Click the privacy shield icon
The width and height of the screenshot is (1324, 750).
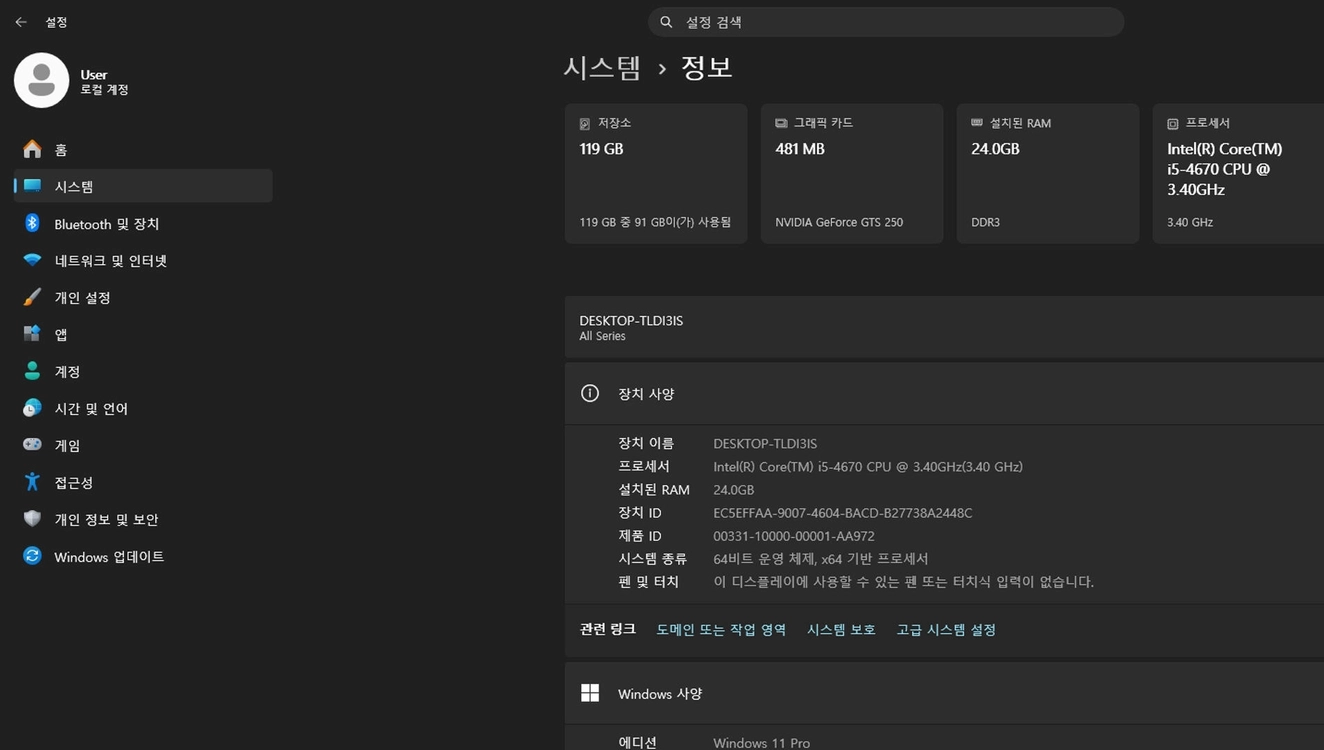[x=33, y=519]
